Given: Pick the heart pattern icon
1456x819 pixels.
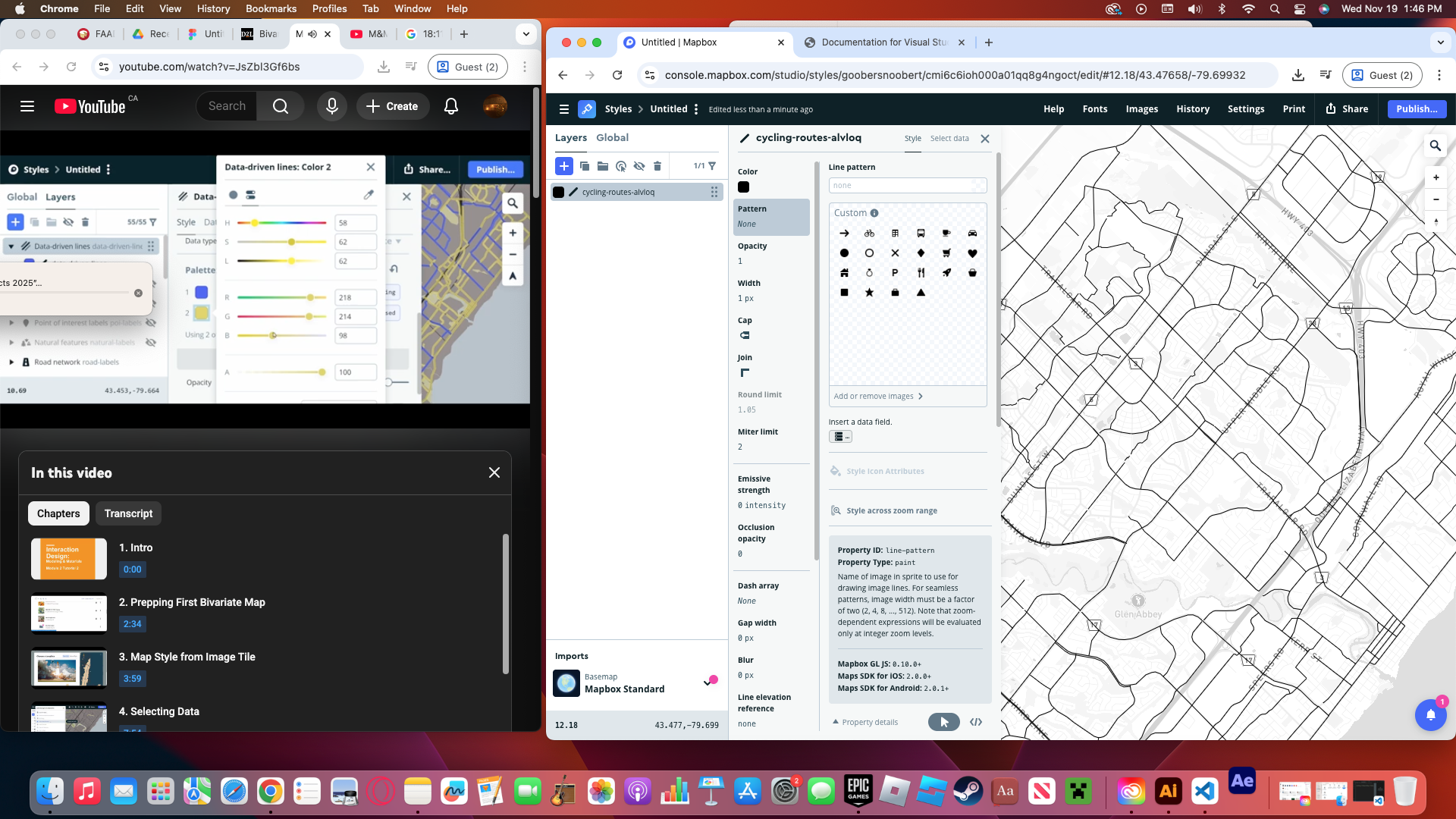Looking at the screenshot, I should [x=972, y=253].
